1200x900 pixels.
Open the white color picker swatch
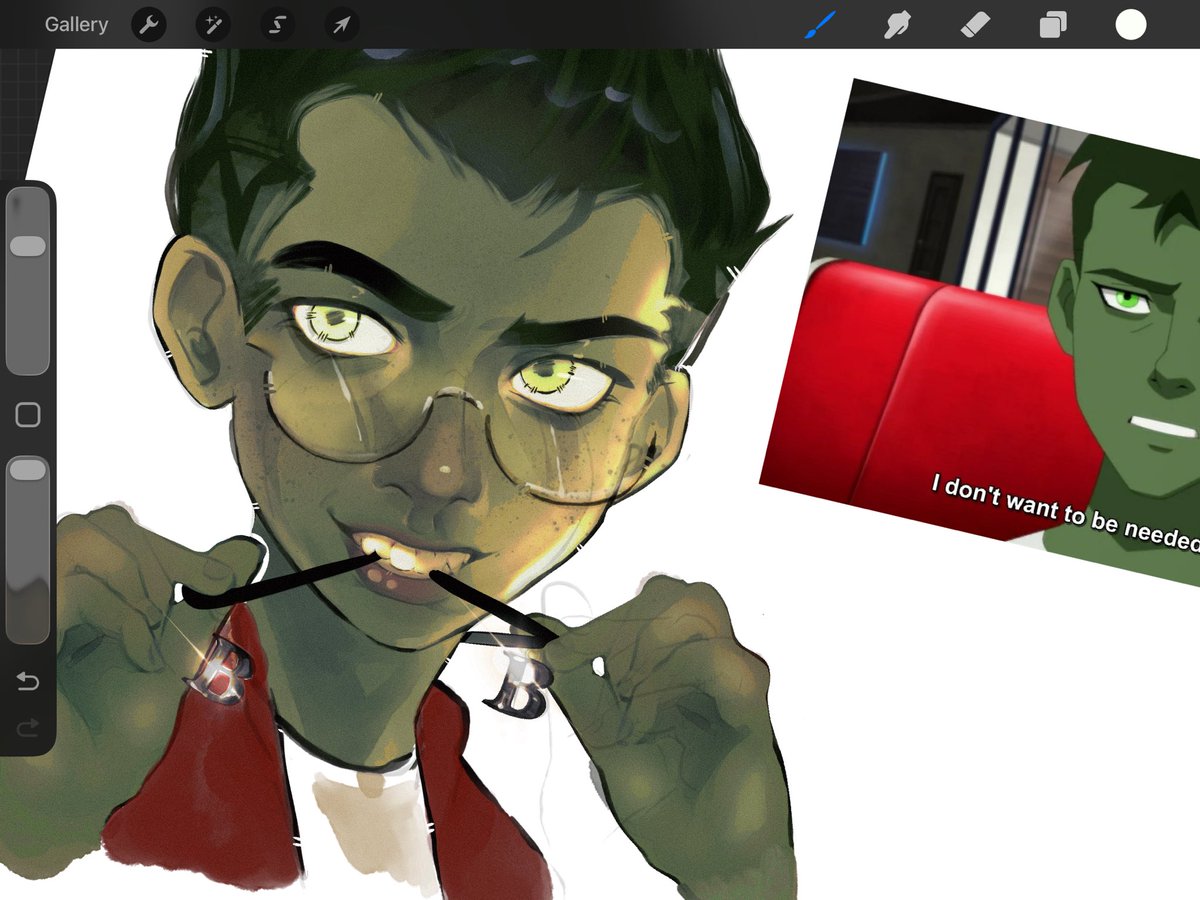point(1131,25)
